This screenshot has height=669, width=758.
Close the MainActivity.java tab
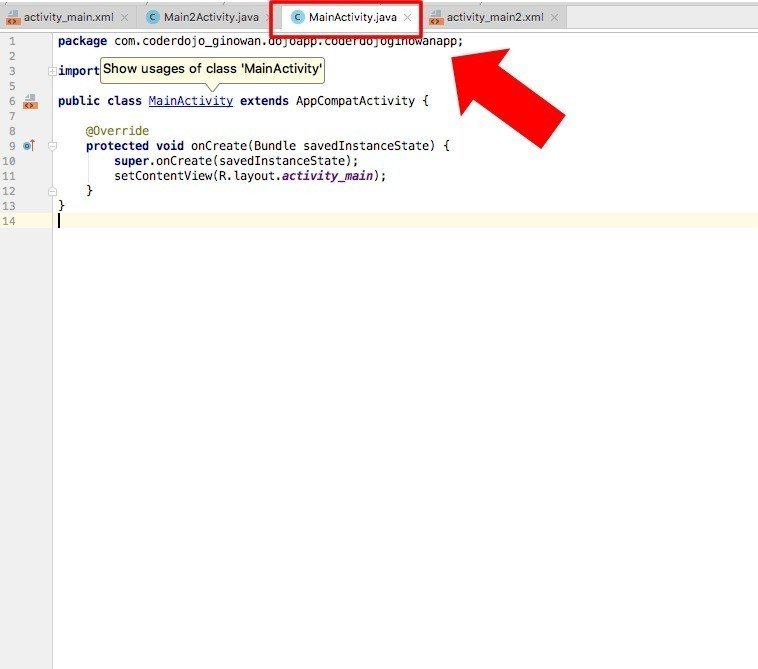coord(408,17)
